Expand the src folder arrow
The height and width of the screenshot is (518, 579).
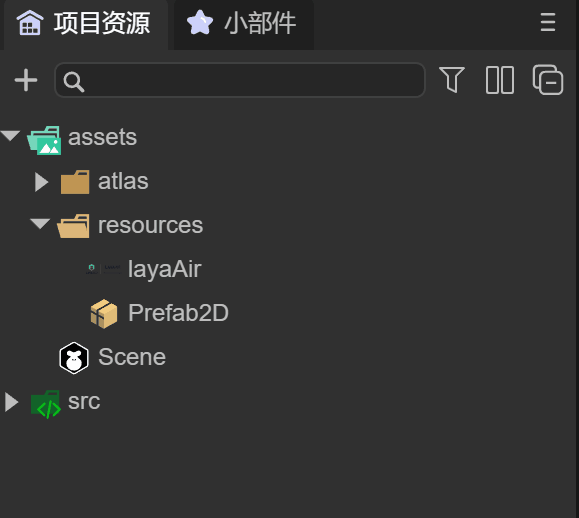[x=11, y=401]
